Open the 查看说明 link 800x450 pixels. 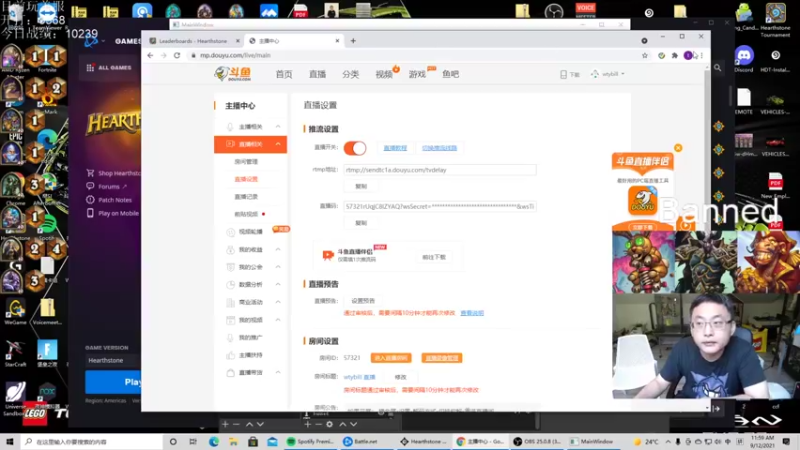472,313
